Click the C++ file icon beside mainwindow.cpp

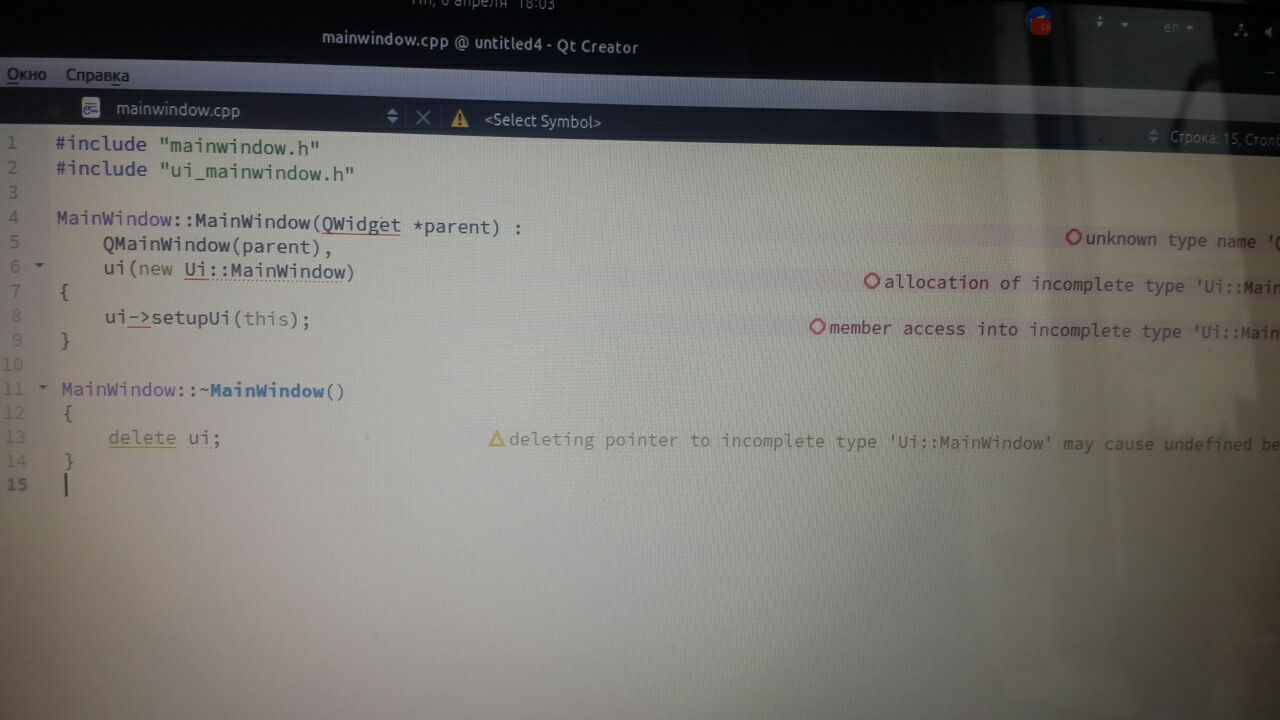coord(91,108)
